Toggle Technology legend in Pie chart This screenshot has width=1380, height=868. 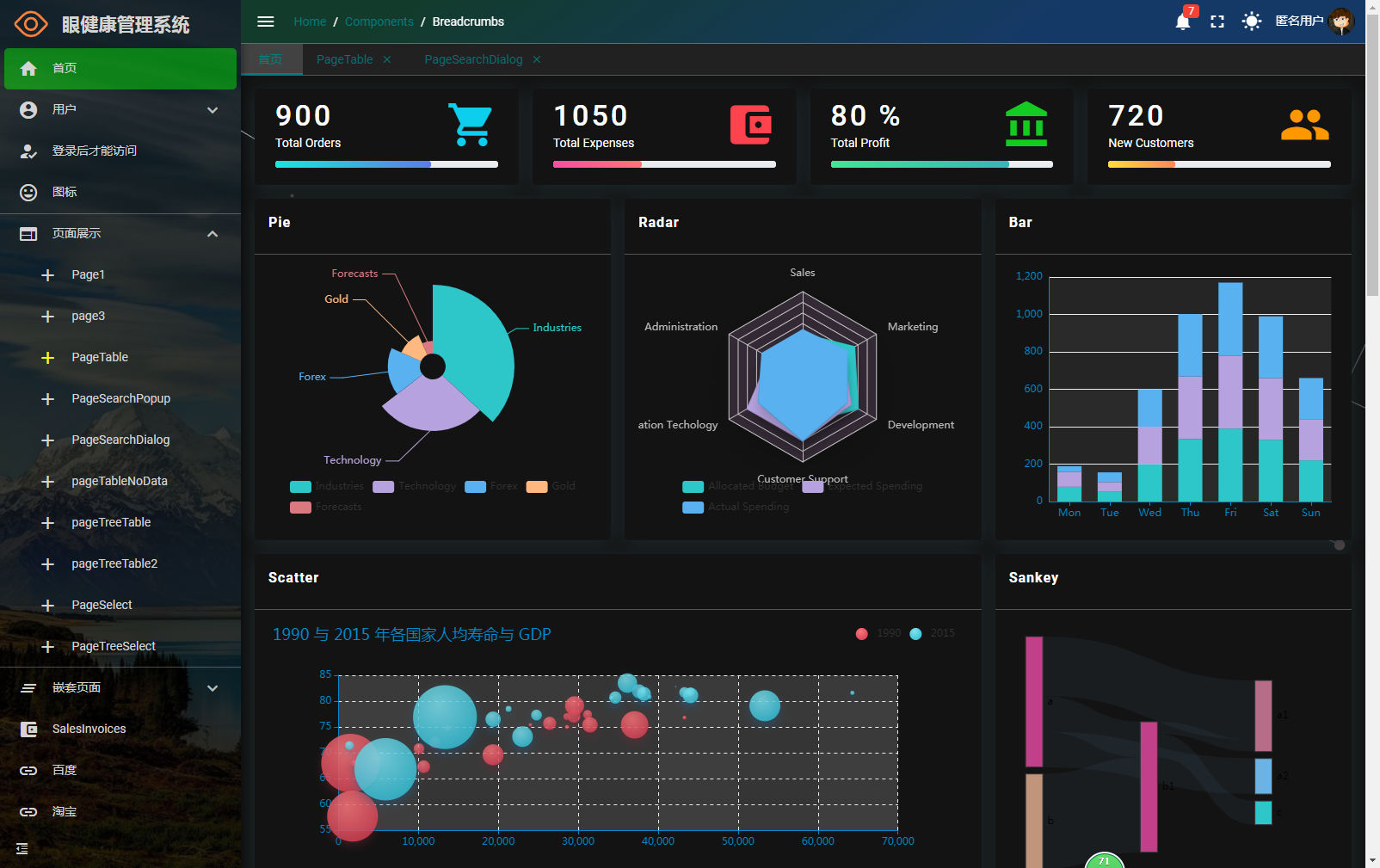tap(415, 487)
